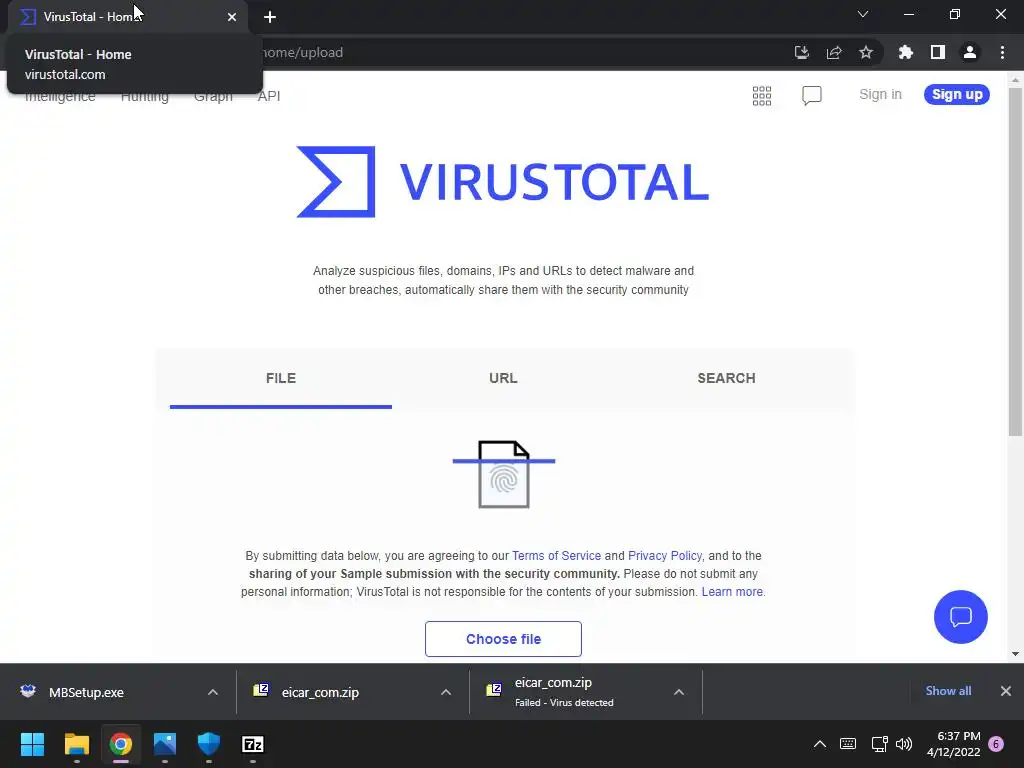The width and height of the screenshot is (1024, 768).
Task: Click the Choose file button
Action: (x=504, y=639)
